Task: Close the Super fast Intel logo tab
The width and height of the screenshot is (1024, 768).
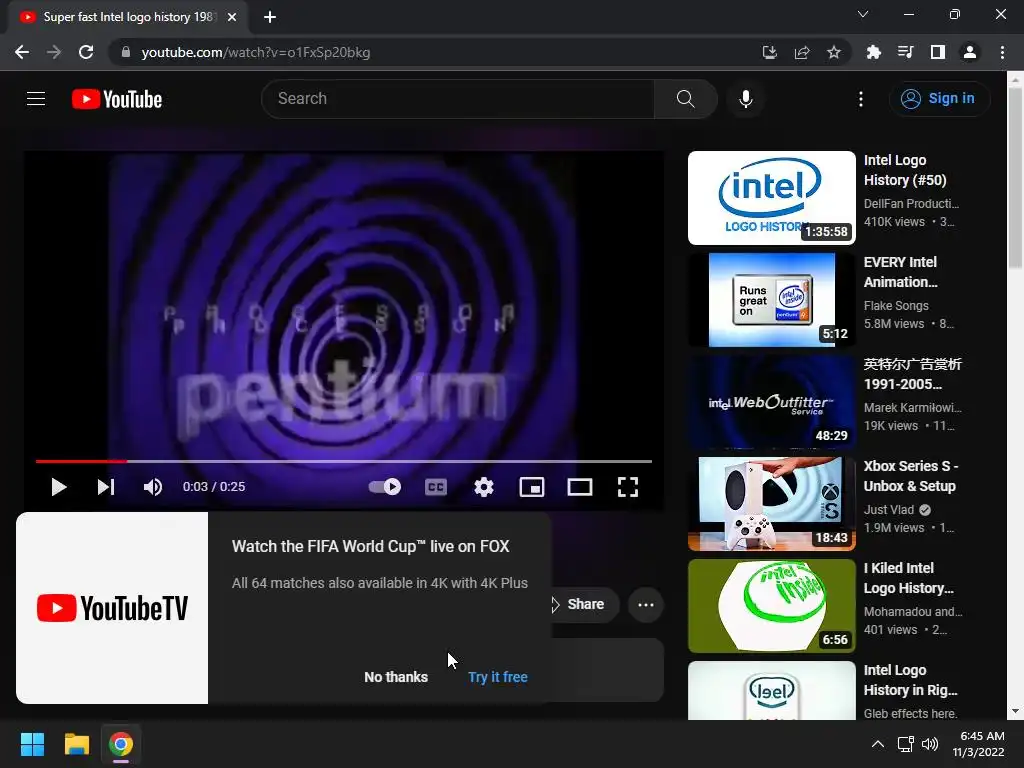Action: click(x=232, y=17)
